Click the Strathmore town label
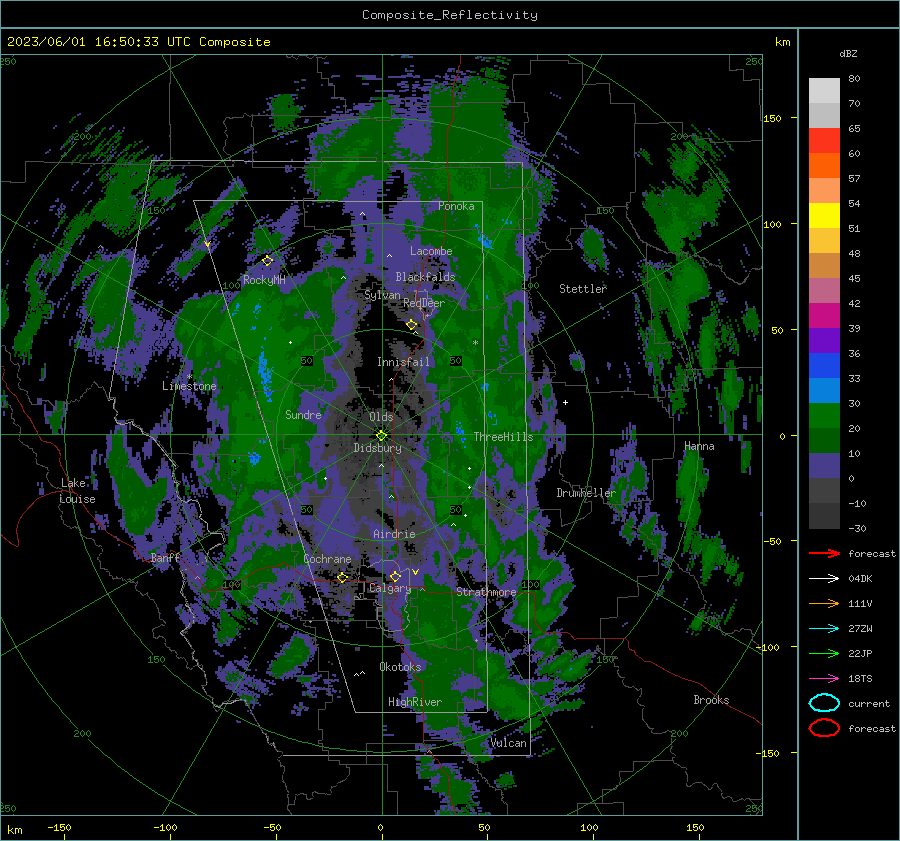 pyautogui.click(x=486, y=592)
